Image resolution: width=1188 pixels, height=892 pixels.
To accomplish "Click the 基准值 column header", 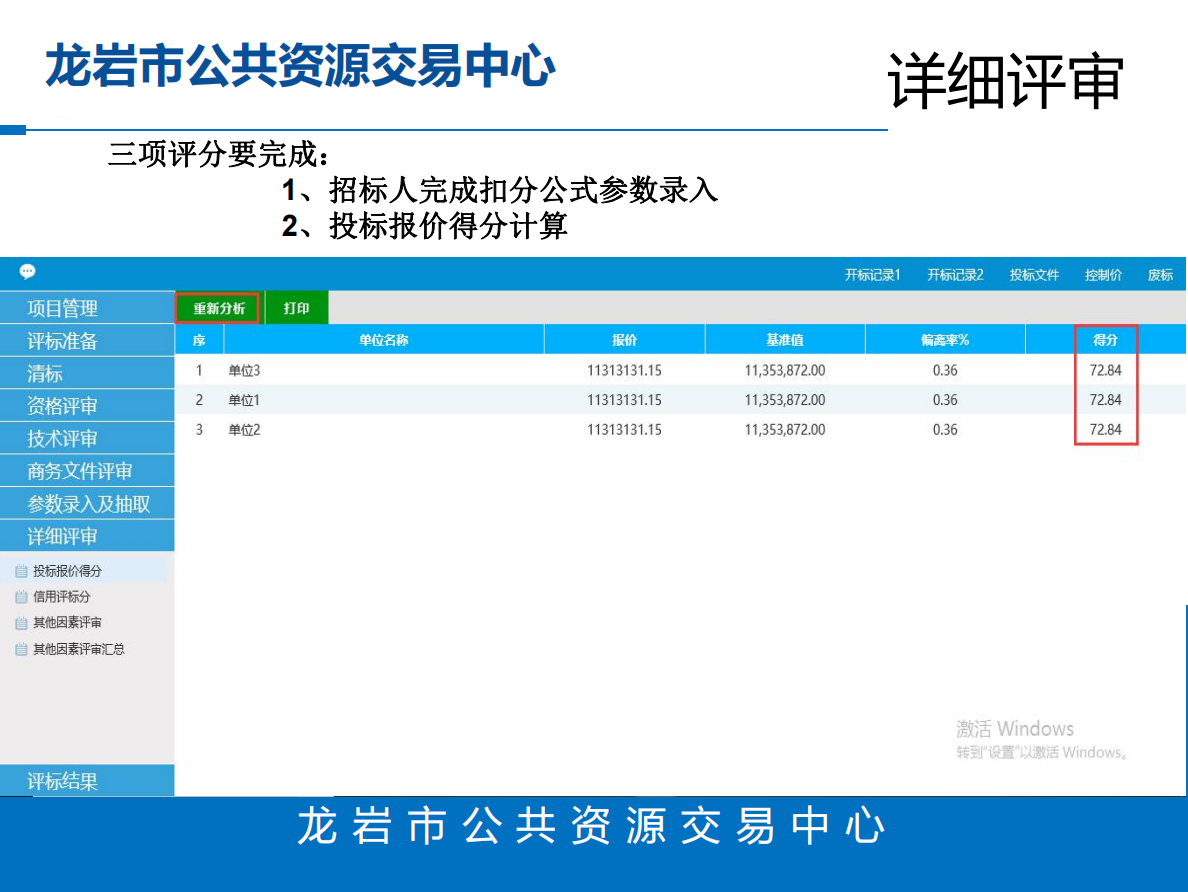I will coord(785,340).
